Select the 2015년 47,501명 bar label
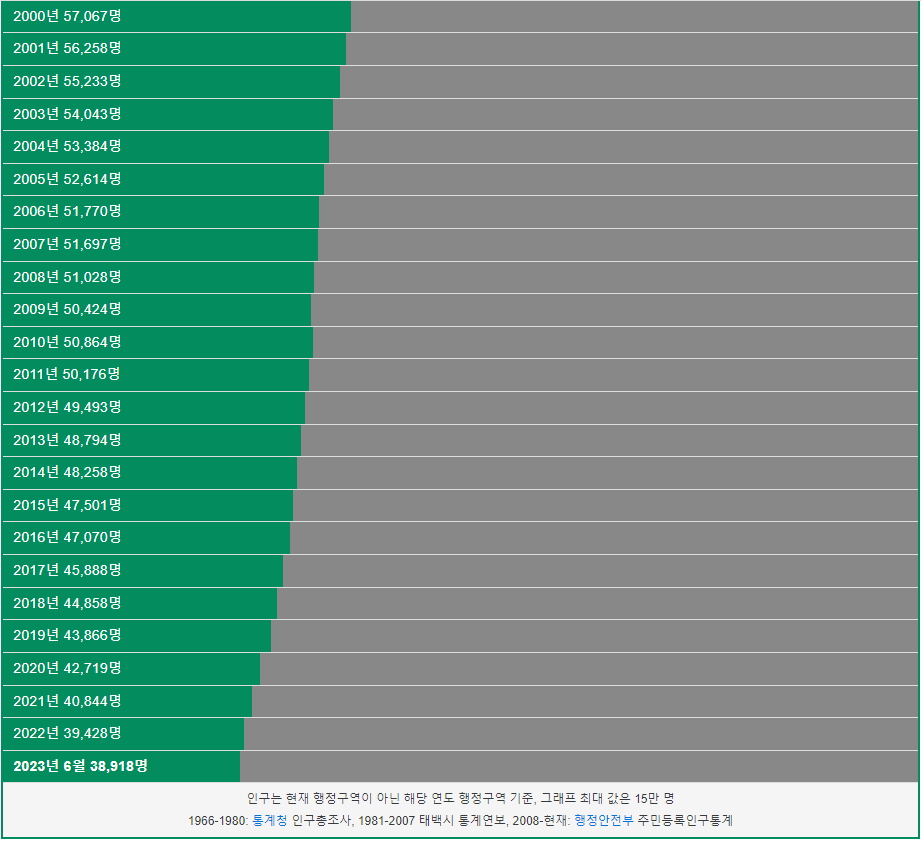Screen dimensions: 921x841 coord(67,506)
